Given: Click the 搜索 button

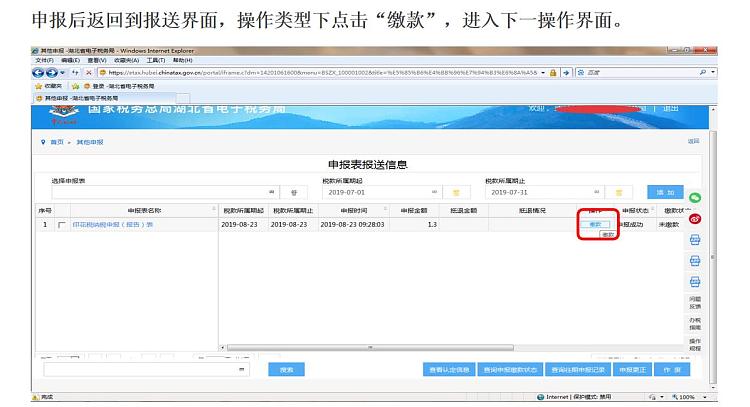Looking at the screenshot, I should click(x=286, y=369).
